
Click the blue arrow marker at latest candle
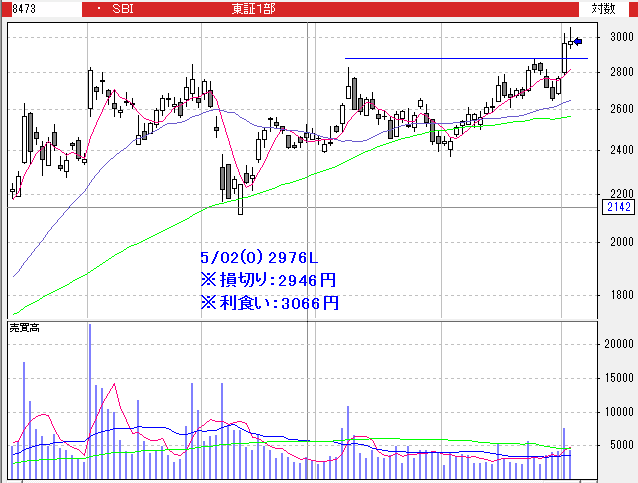pos(578,42)
